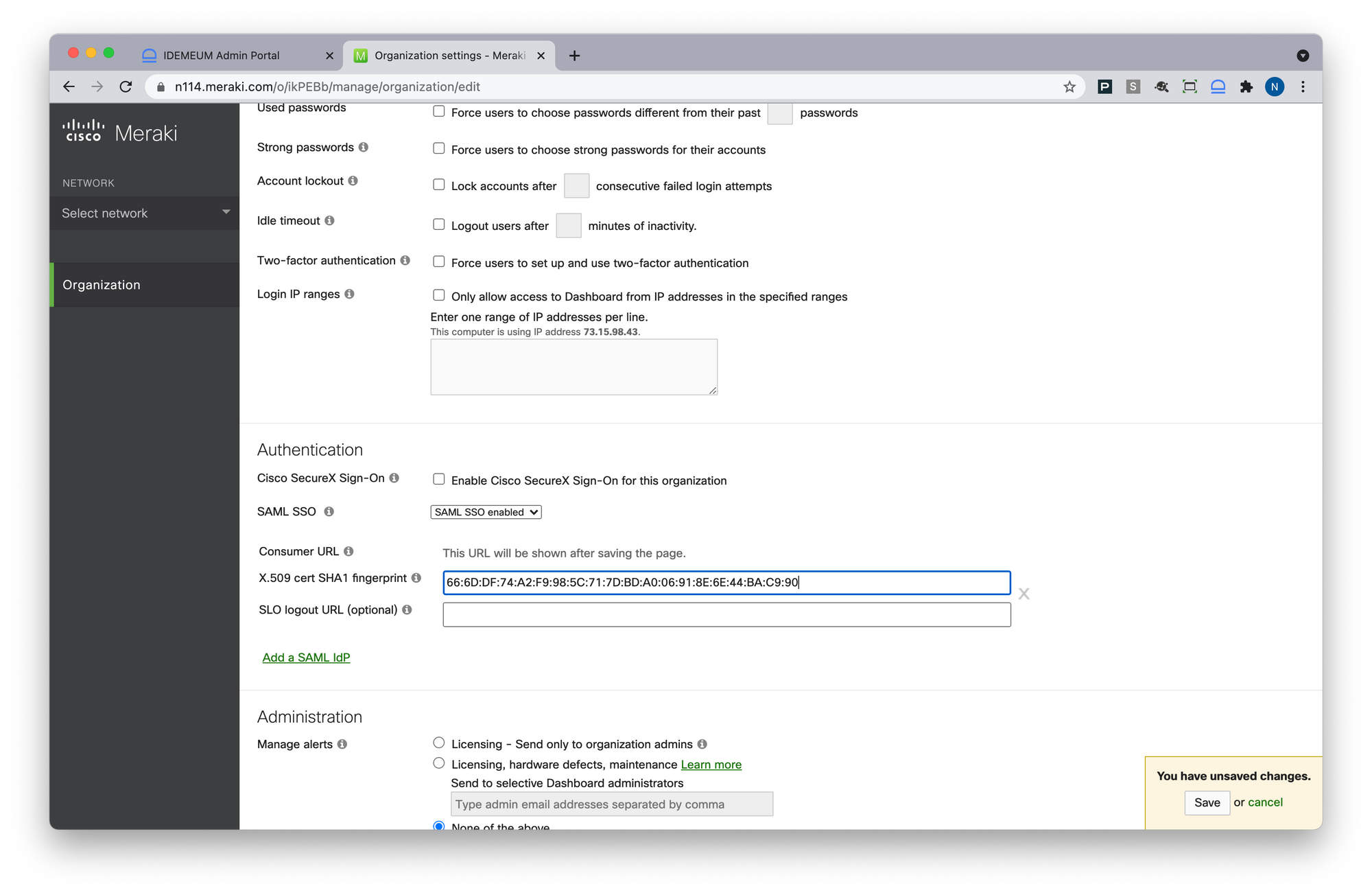Click the inactivity minutes field
1372x895 pixels.
coord(568,226)
